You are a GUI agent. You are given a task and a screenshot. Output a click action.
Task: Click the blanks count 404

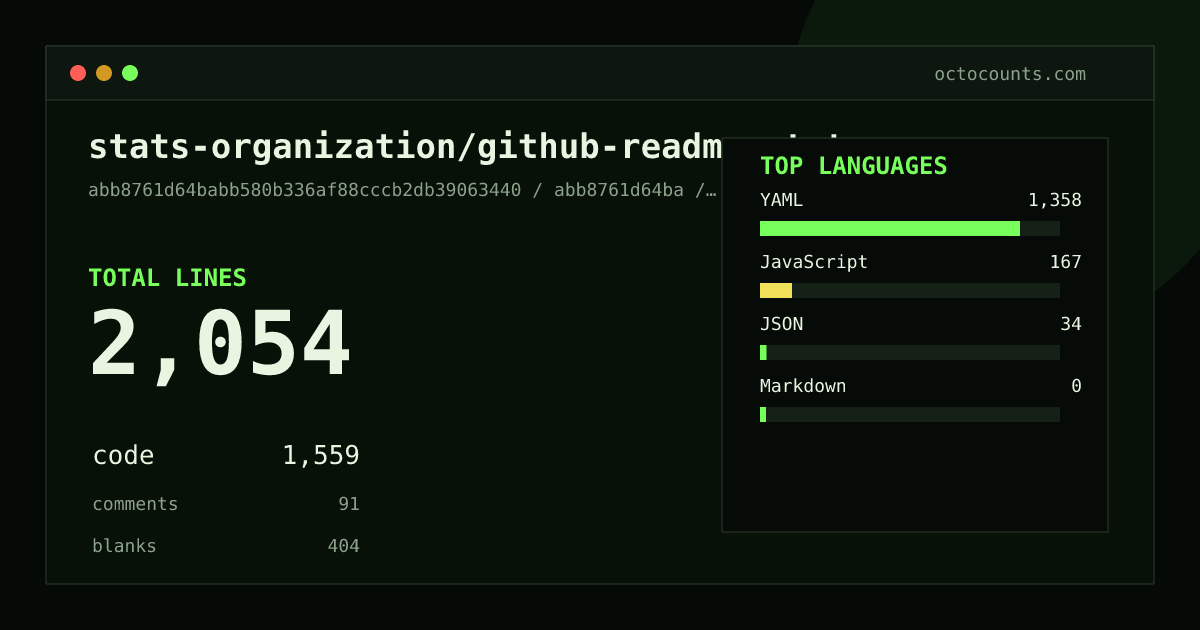(x=343, y=546)
